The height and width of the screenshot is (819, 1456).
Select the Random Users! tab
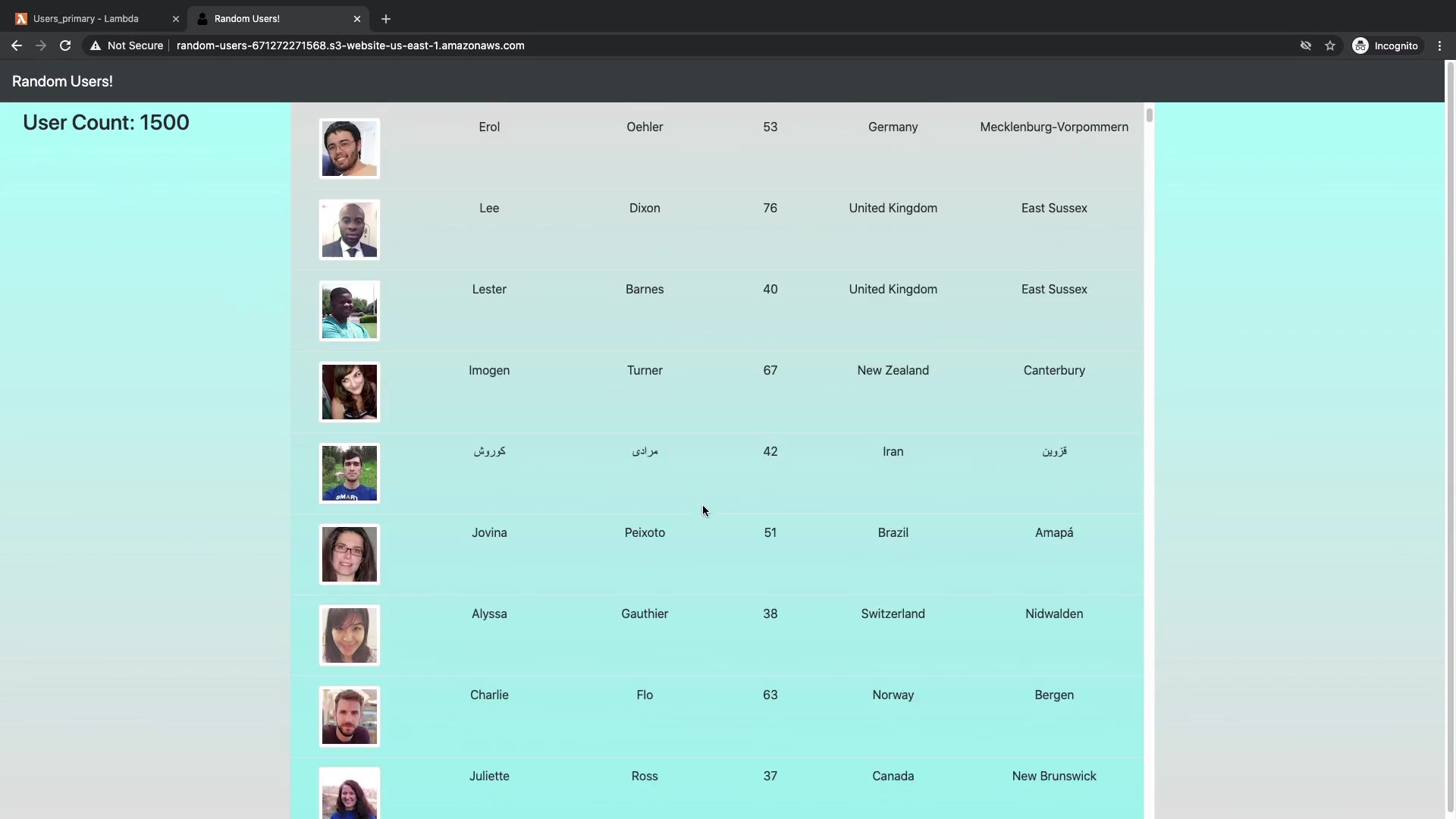[247, 19]
